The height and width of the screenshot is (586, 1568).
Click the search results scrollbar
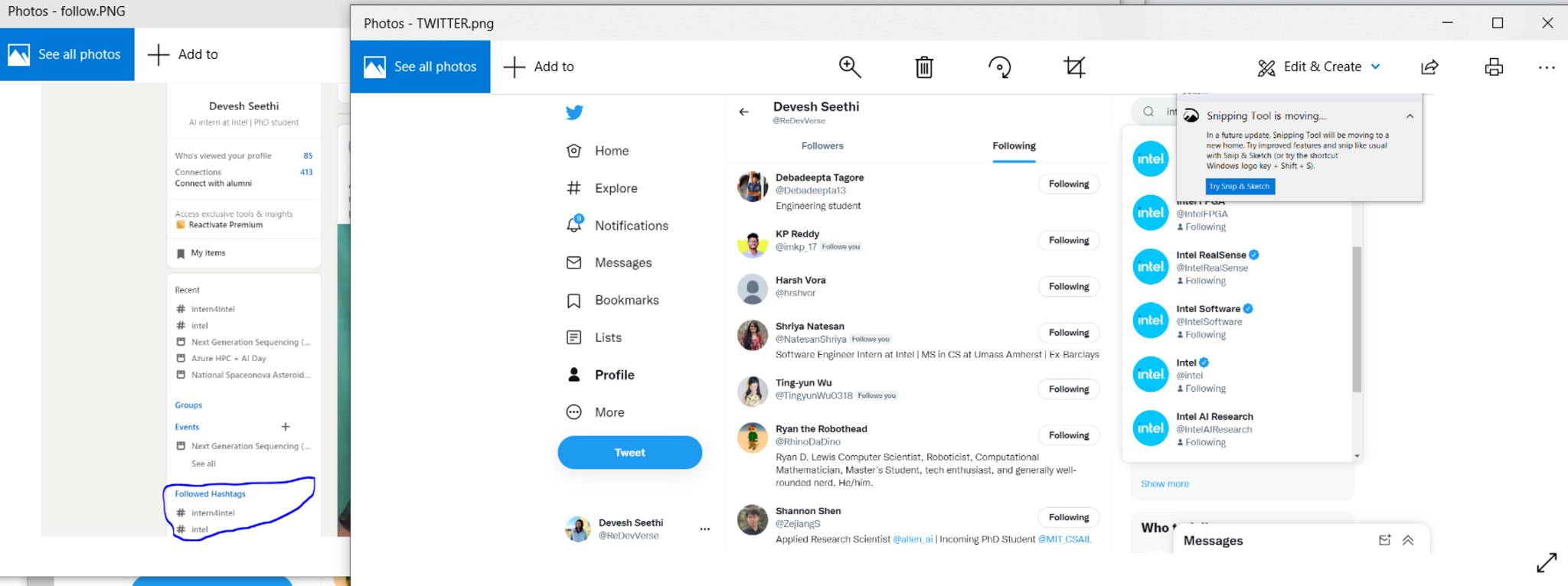coord(1357,319)
